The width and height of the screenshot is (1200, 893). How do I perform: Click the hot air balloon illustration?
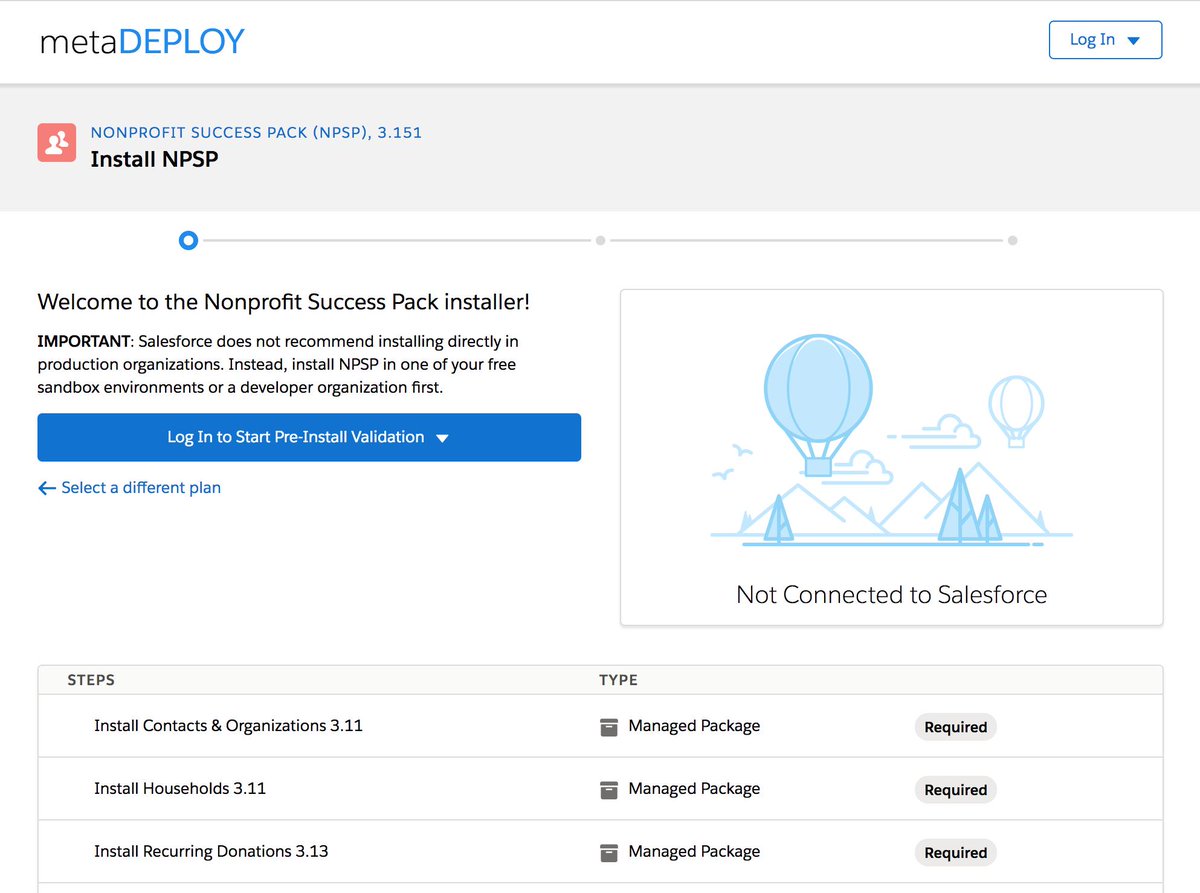[x=891, y=440]
